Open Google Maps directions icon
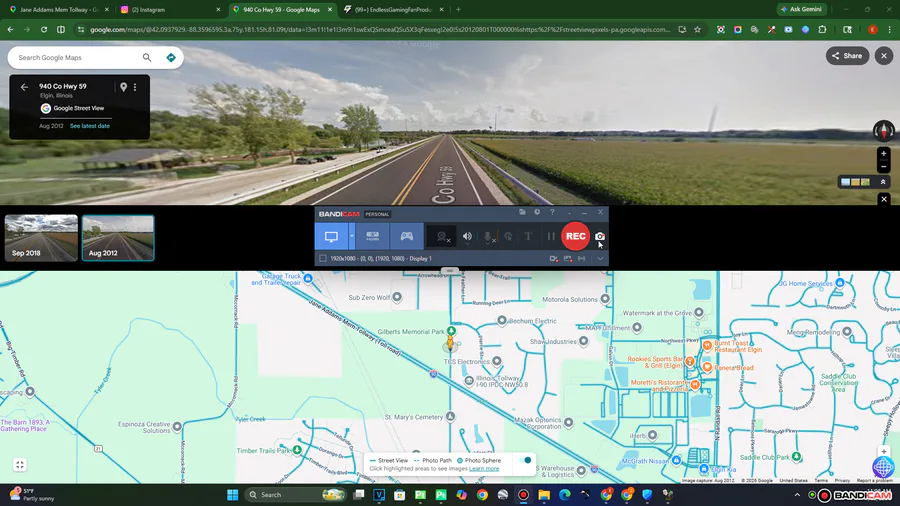The height and width of the screenshot is (506, 900). click(x=170, y=57)
